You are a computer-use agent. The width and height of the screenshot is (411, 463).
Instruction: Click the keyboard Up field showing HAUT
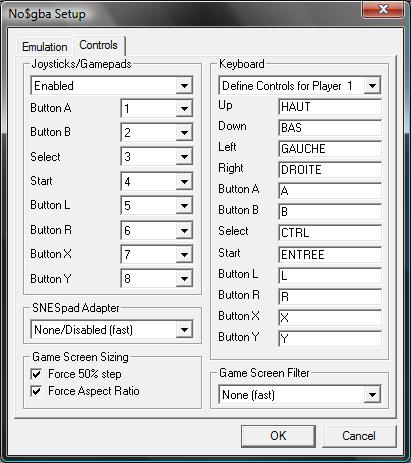coord(330,107)
